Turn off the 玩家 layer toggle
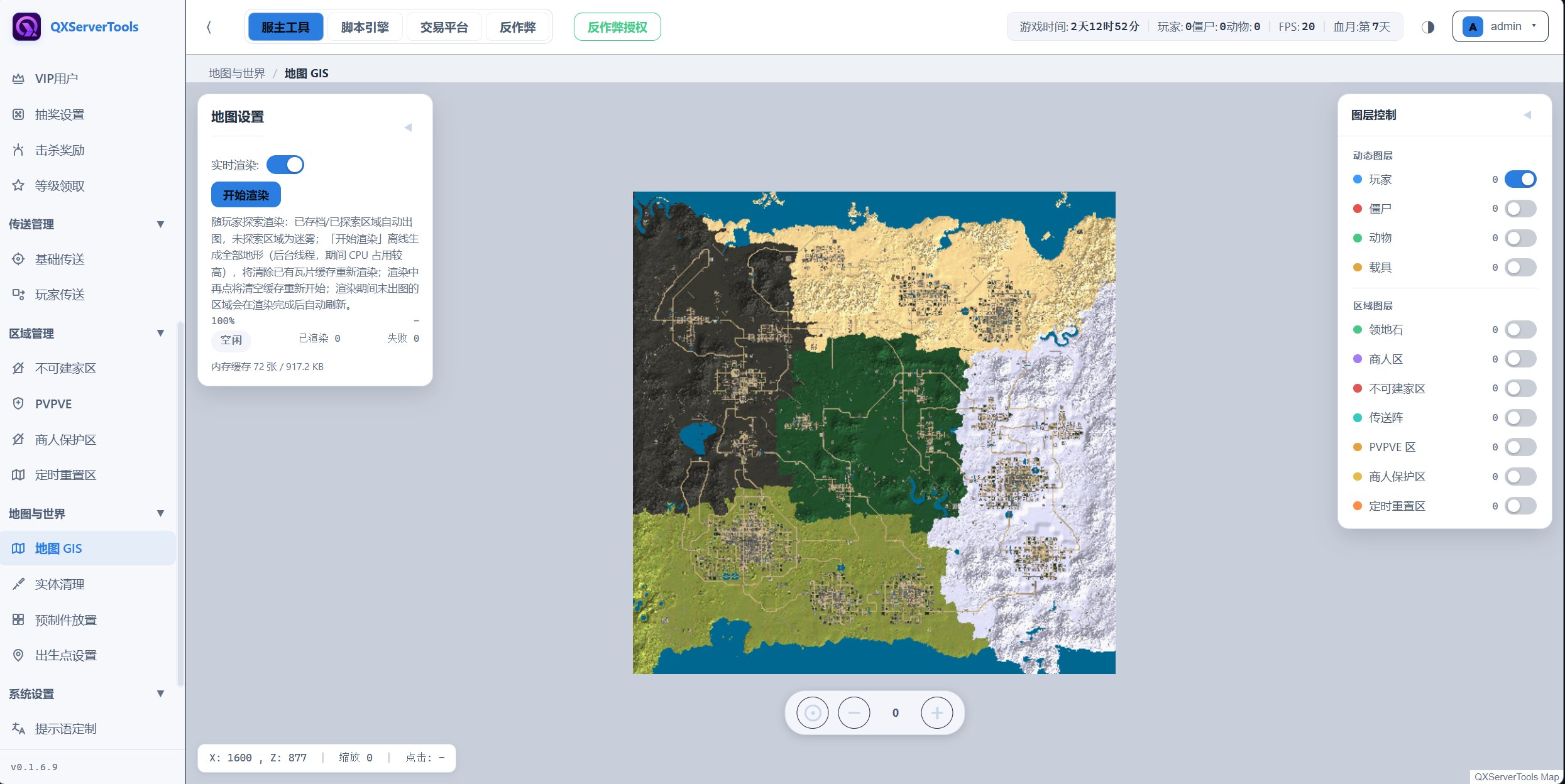Image resolution: width=1565 pixels, height=784 pixels. click(x=1520, y=179)
